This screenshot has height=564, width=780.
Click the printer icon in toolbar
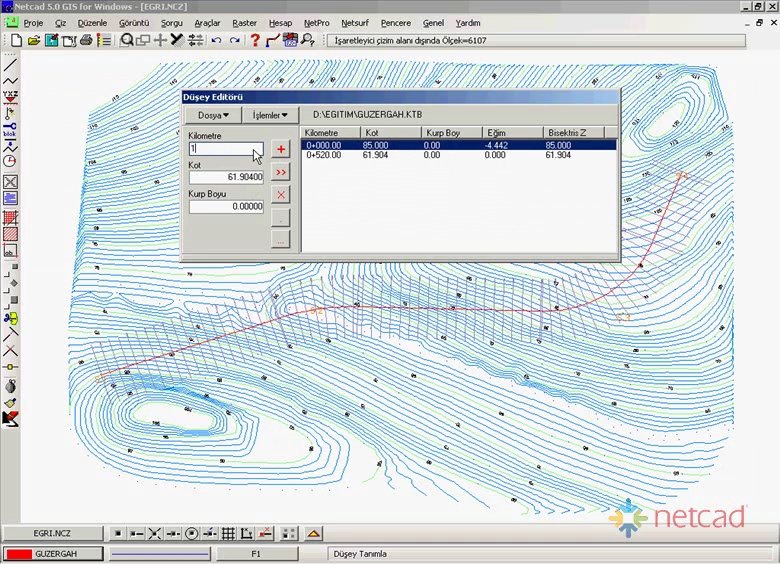point(86,40)
